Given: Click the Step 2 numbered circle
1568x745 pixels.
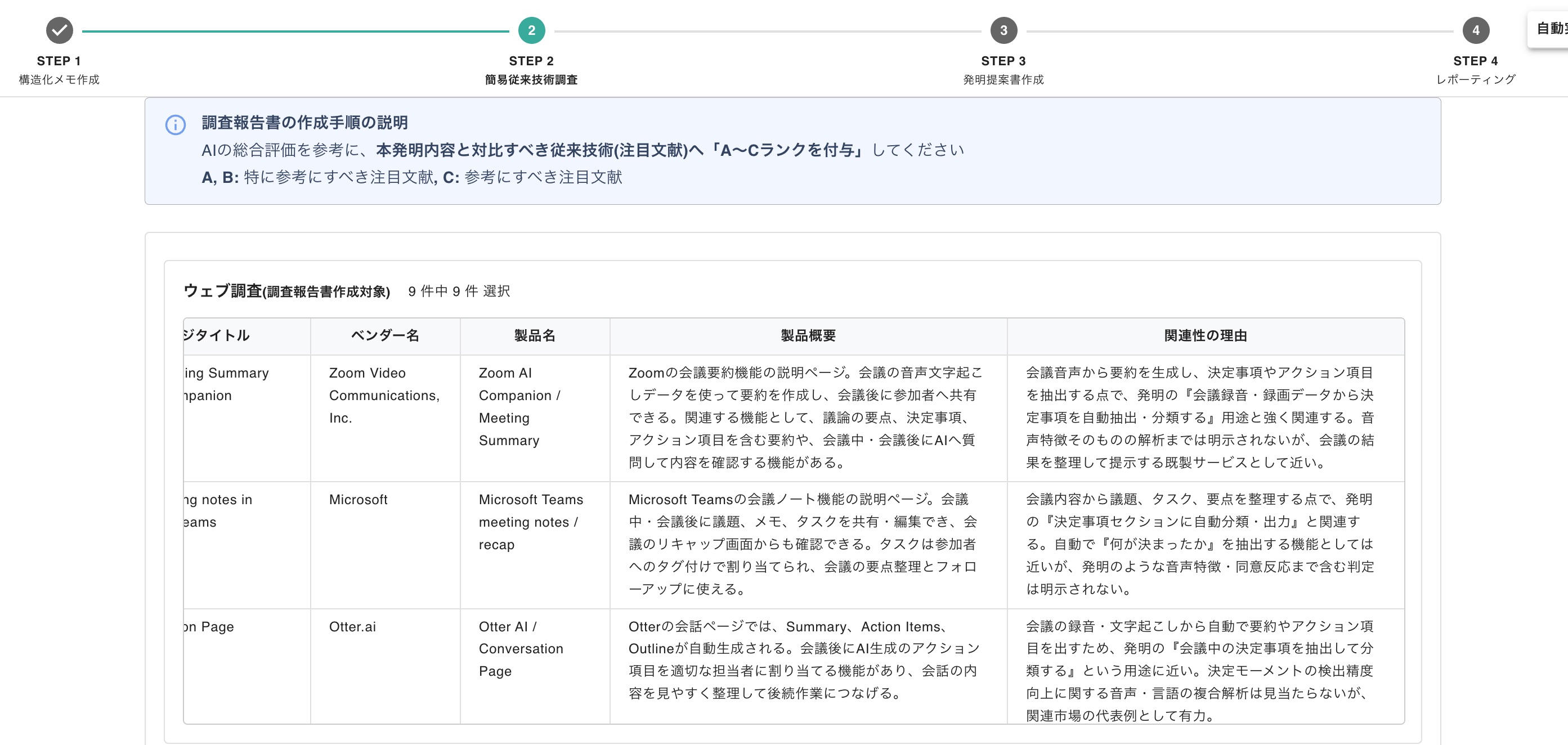Looking at the screenshot, I should pos(531,30).
